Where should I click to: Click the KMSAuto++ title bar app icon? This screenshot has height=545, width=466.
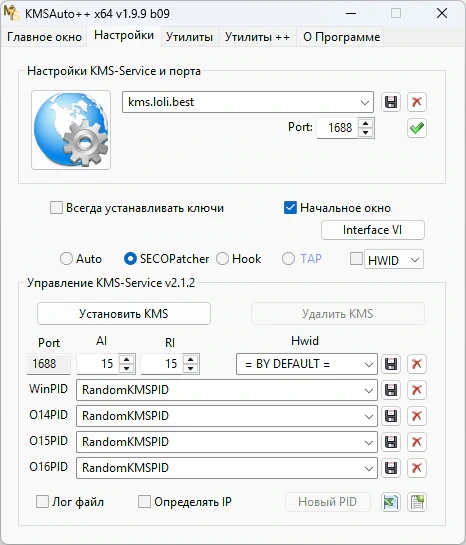point(11,13)
